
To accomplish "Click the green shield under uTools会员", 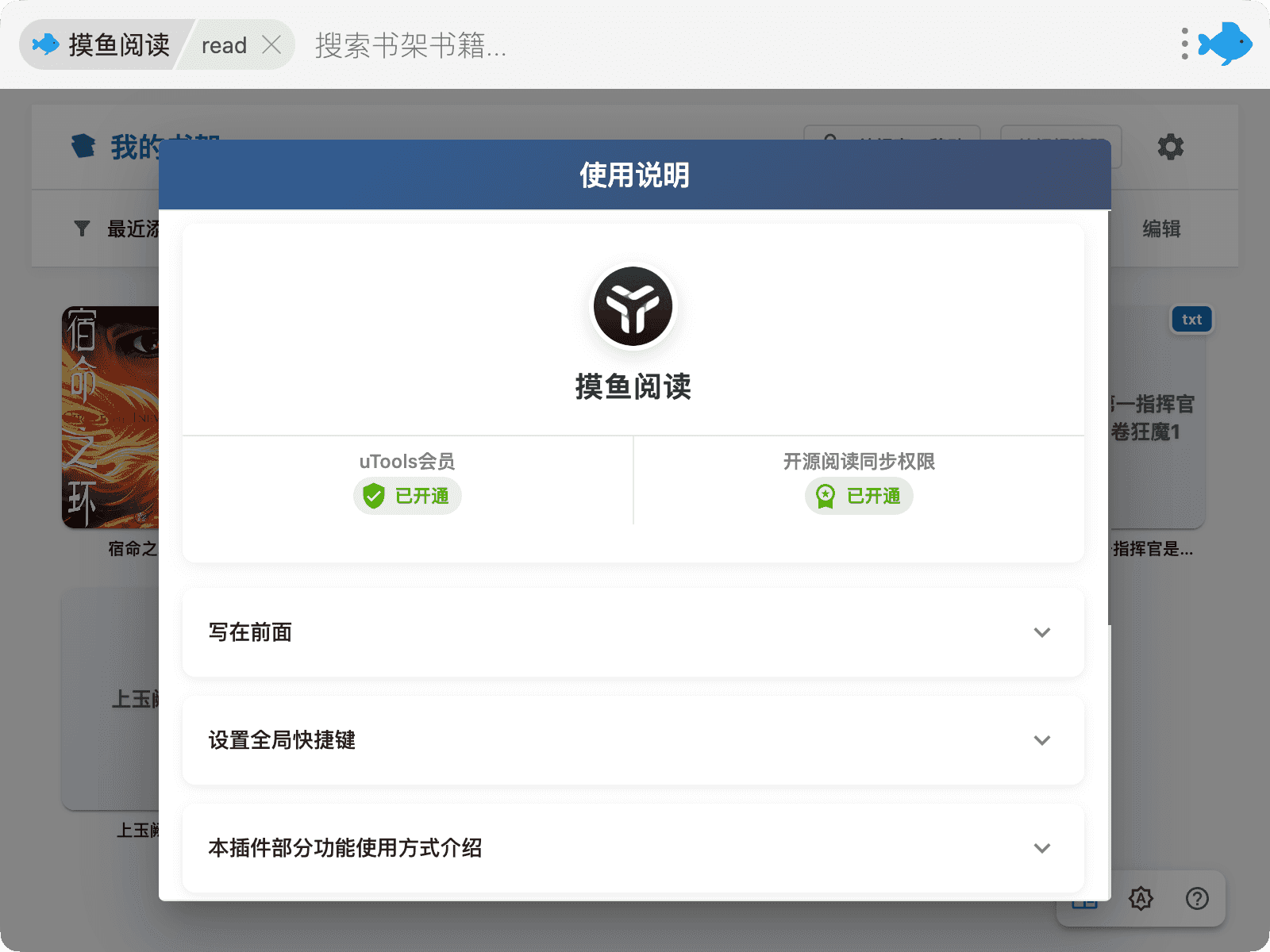I will point(374,497).
